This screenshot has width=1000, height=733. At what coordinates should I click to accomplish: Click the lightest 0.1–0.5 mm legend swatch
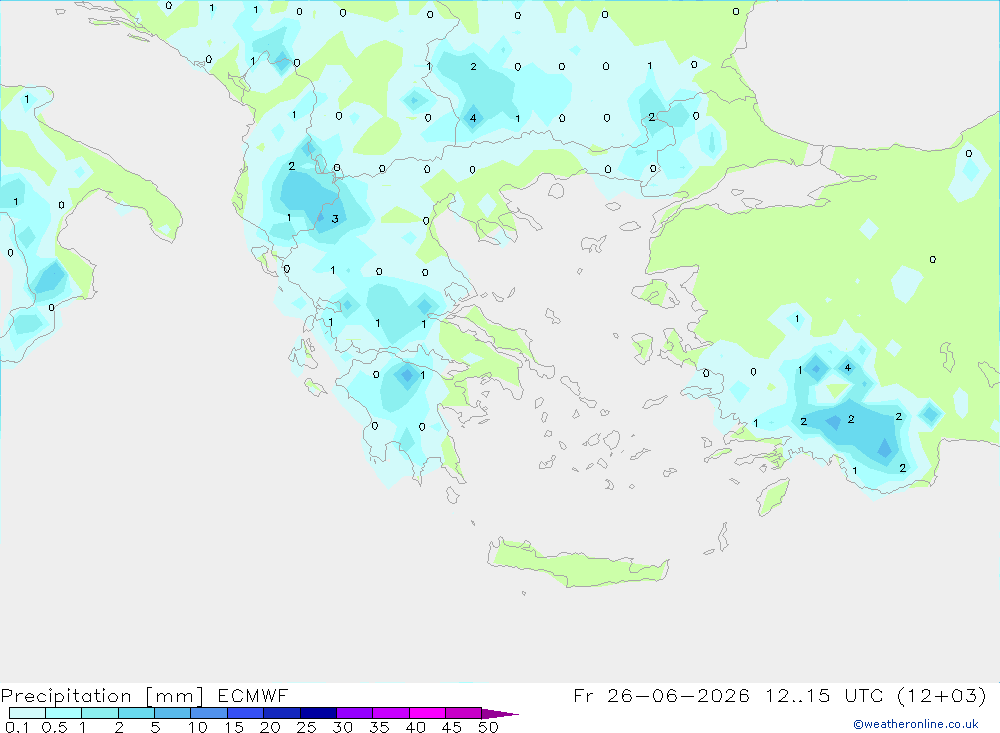(x=27, y=713)
